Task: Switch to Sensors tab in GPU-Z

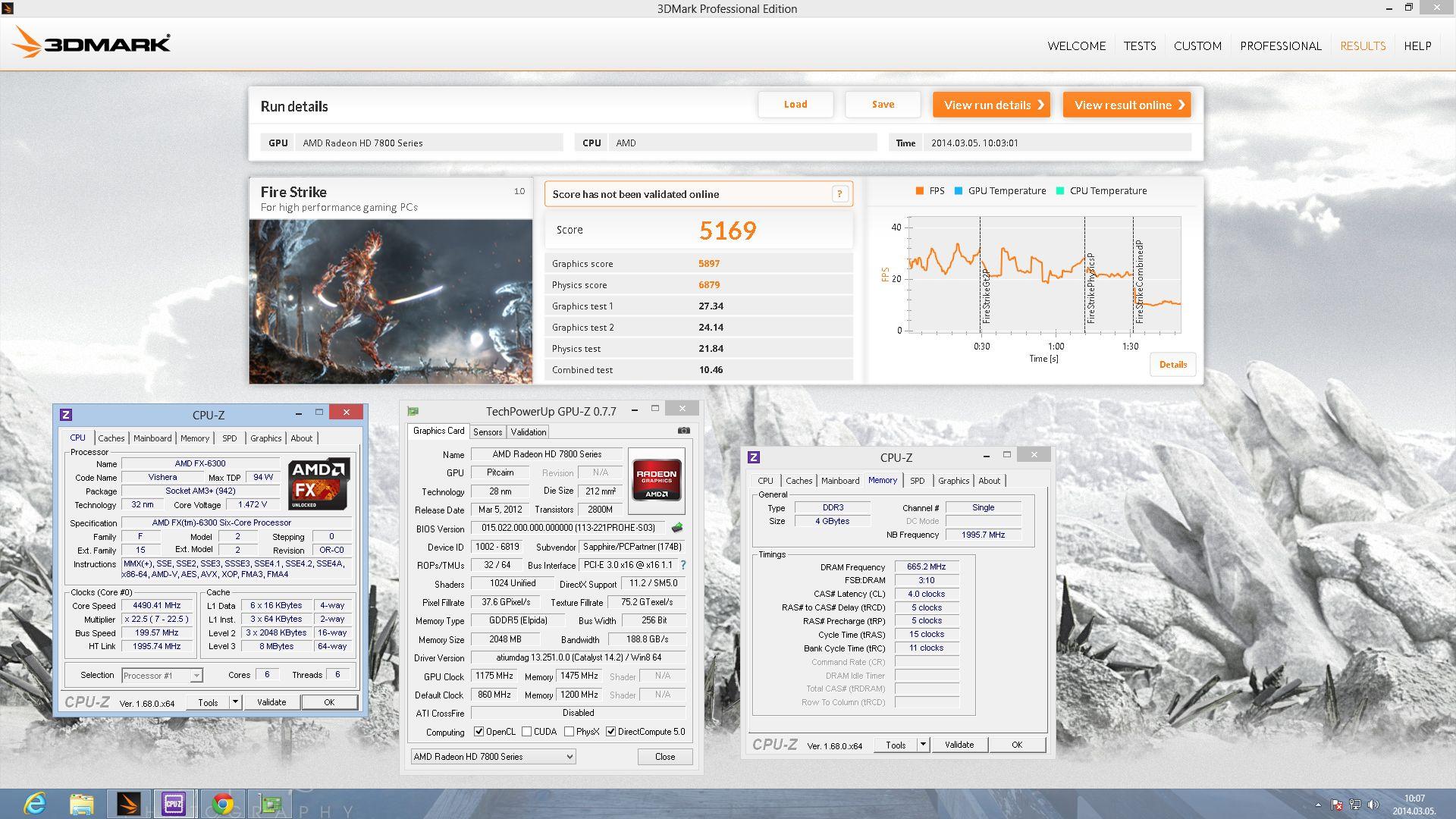Action: coord(488,431)
